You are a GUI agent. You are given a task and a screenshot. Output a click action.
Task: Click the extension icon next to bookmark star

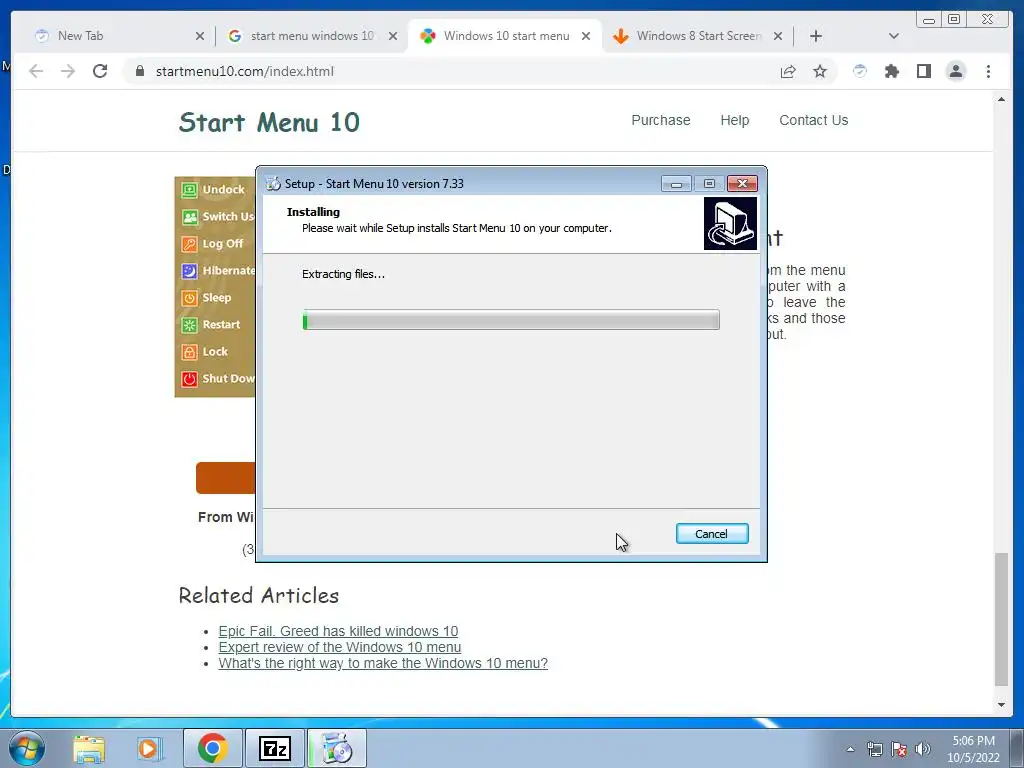[x=859, y=71]
